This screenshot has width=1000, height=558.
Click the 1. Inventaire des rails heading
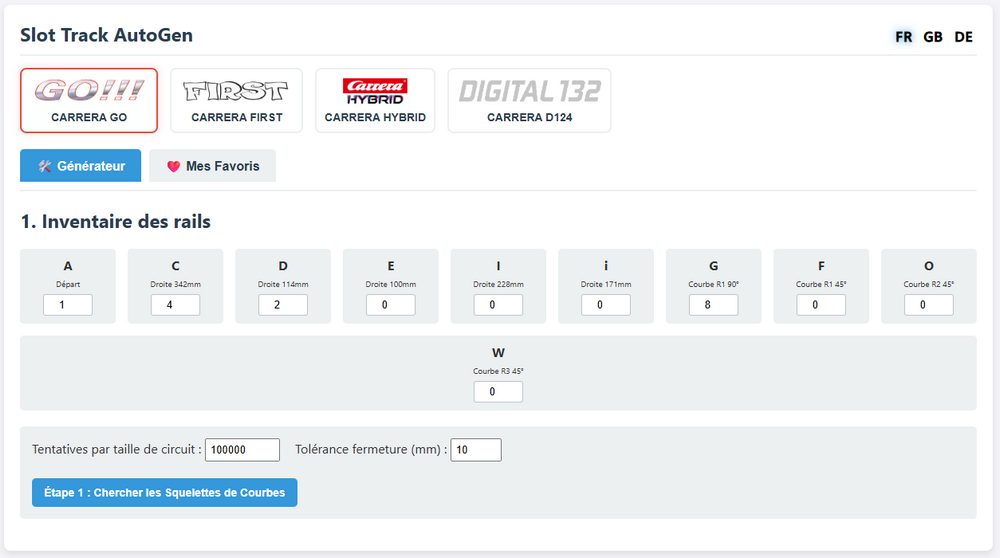(115, 221)
